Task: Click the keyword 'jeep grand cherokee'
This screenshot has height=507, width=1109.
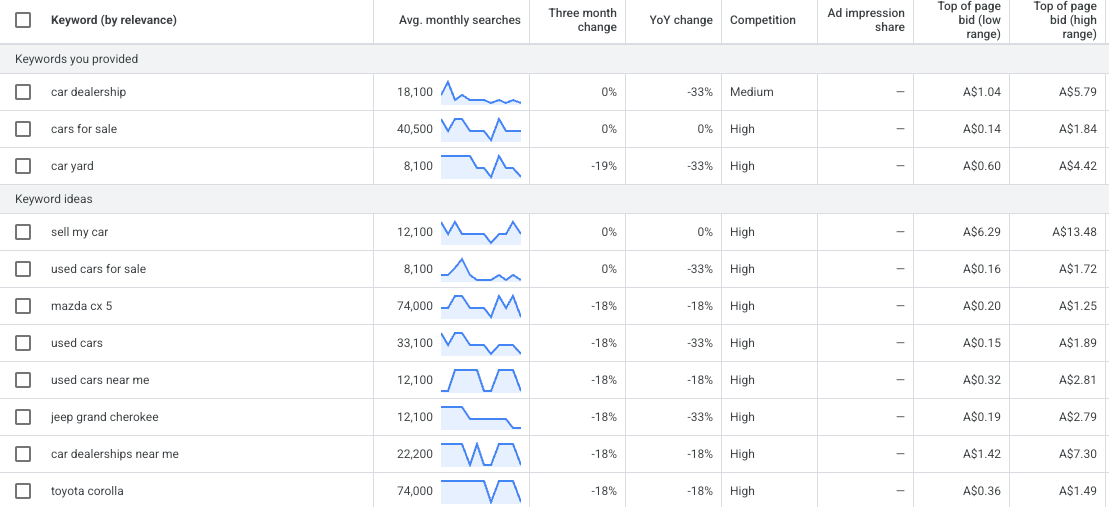Action: pos(105,417)
